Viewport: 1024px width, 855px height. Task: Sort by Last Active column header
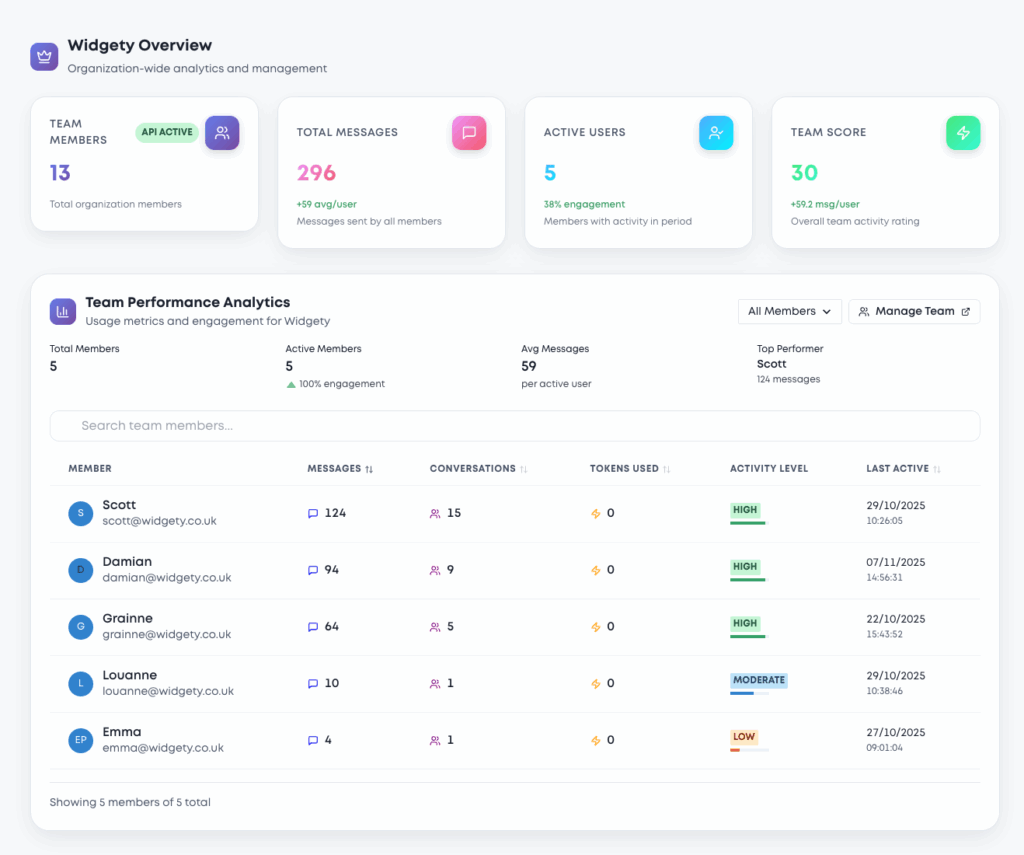pyautogui.click(x=903, y=468)
